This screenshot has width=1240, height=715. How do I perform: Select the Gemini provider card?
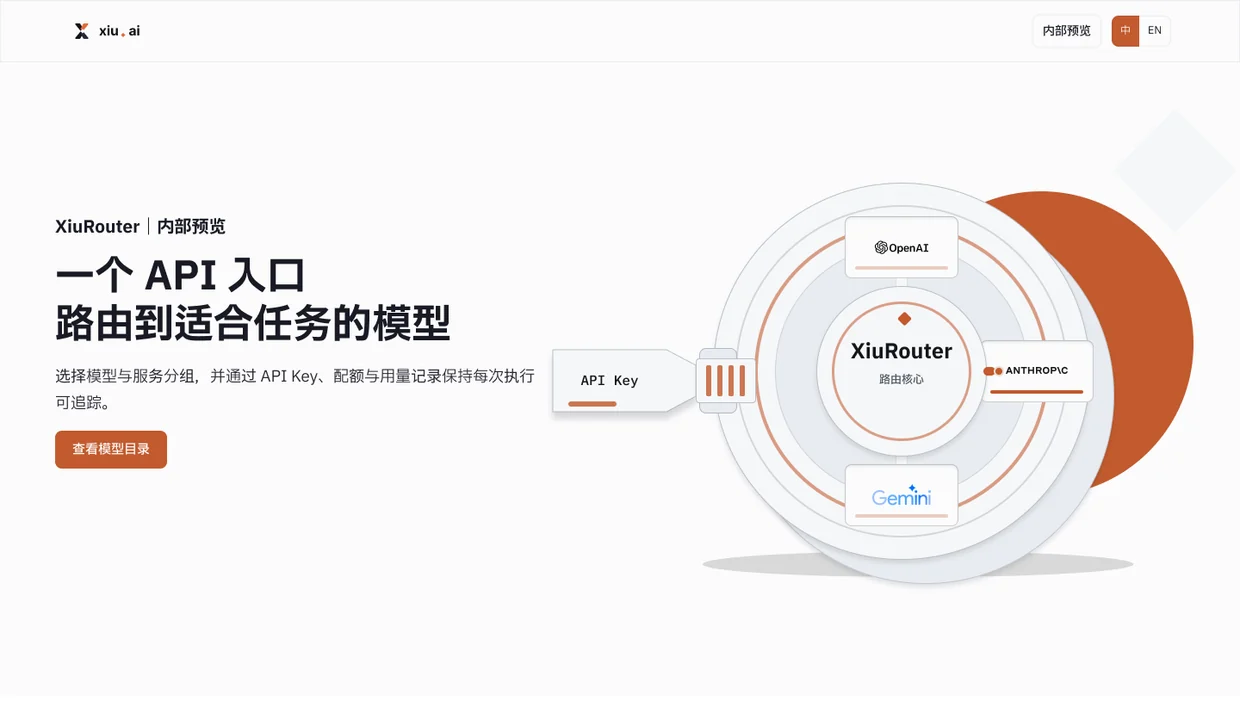click(x=901, y=495)
